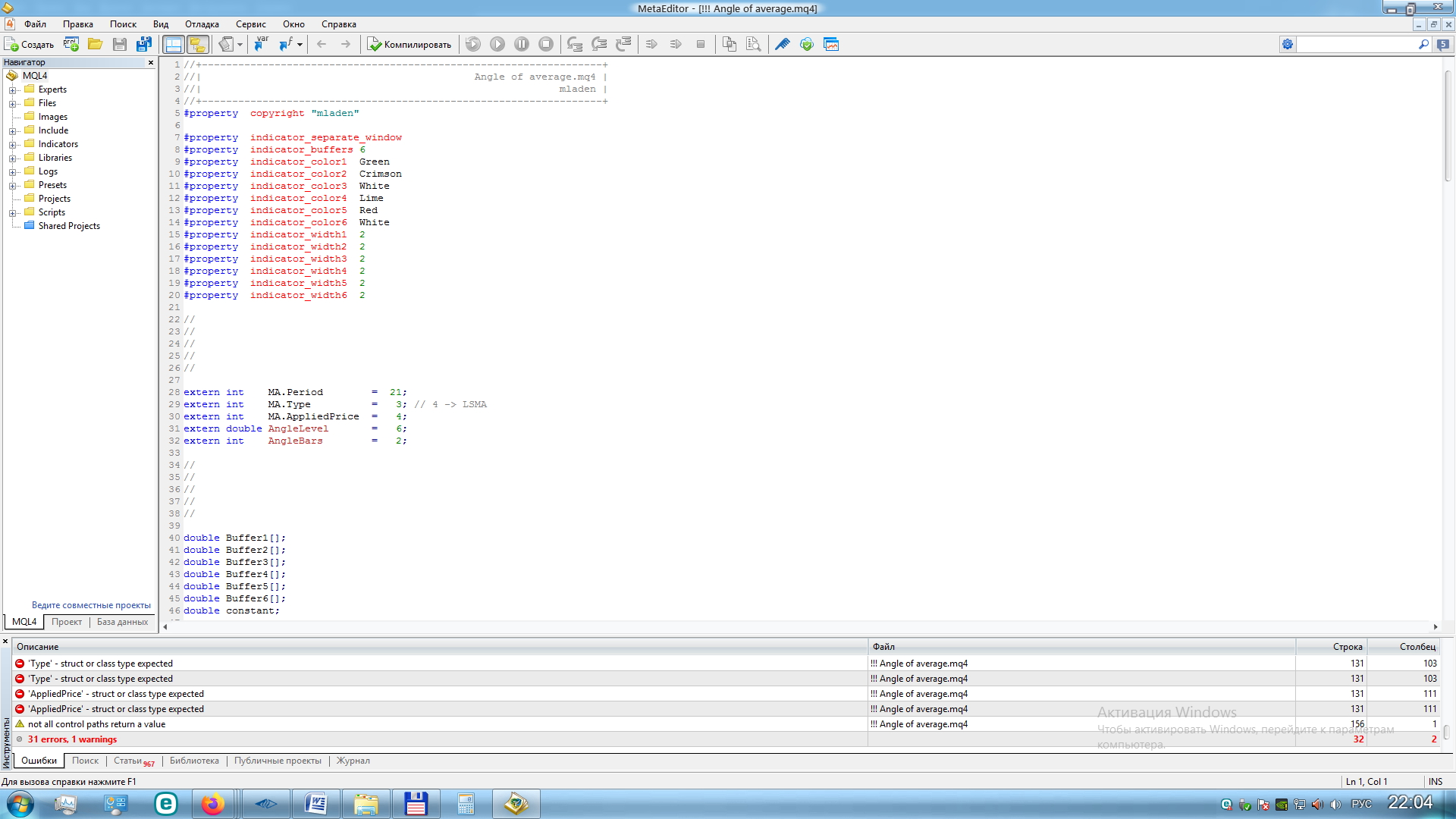Click the Компилировать compile button
The width and height of the screenshot is (1456, 819).
pyautogui.click(x=409, y=45)
